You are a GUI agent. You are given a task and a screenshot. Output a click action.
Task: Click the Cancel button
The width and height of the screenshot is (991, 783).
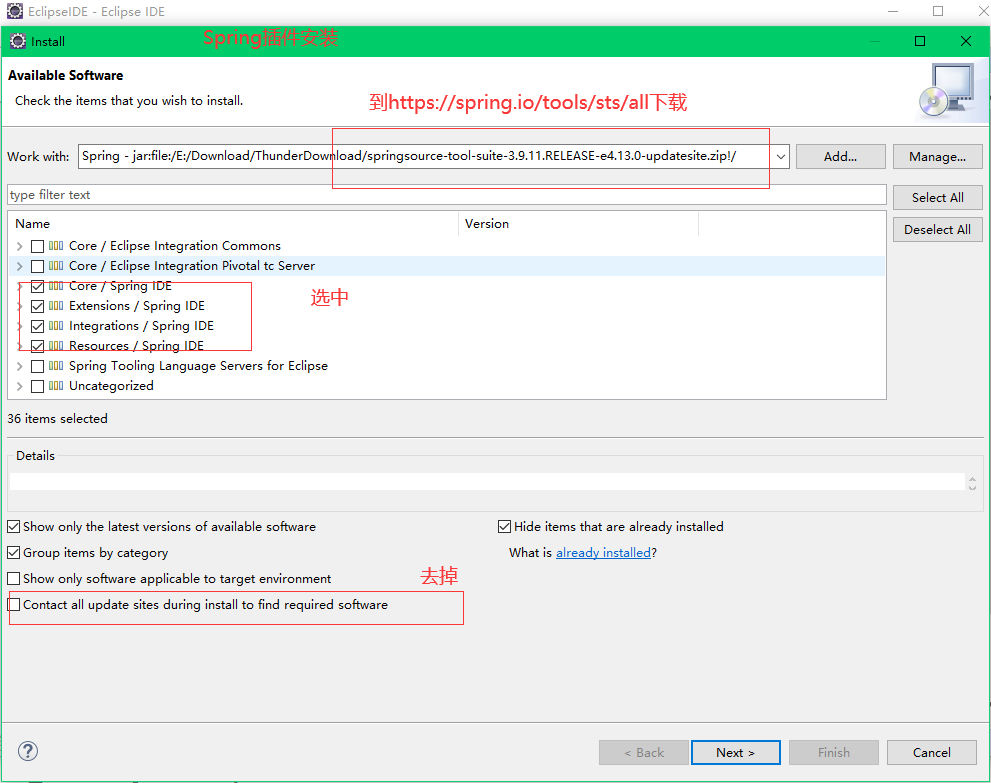tap(932, 753)
